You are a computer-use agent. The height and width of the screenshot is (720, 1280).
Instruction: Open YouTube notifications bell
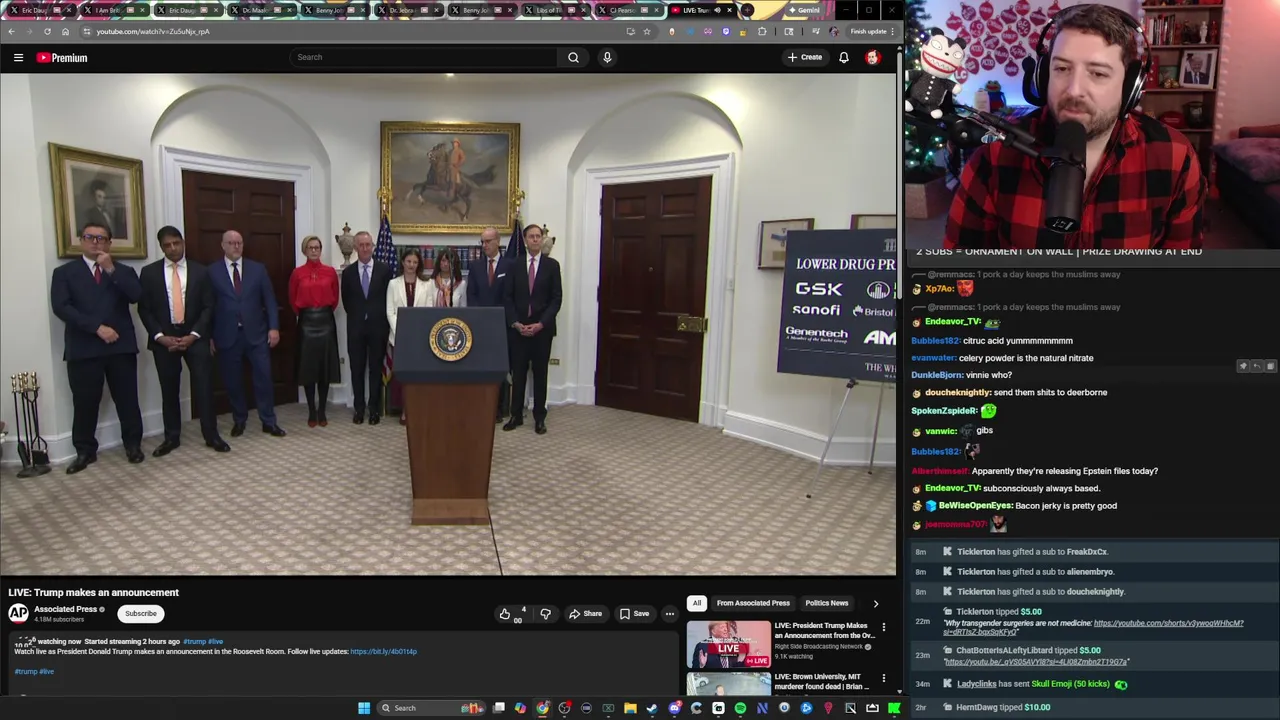pos(844,57)
